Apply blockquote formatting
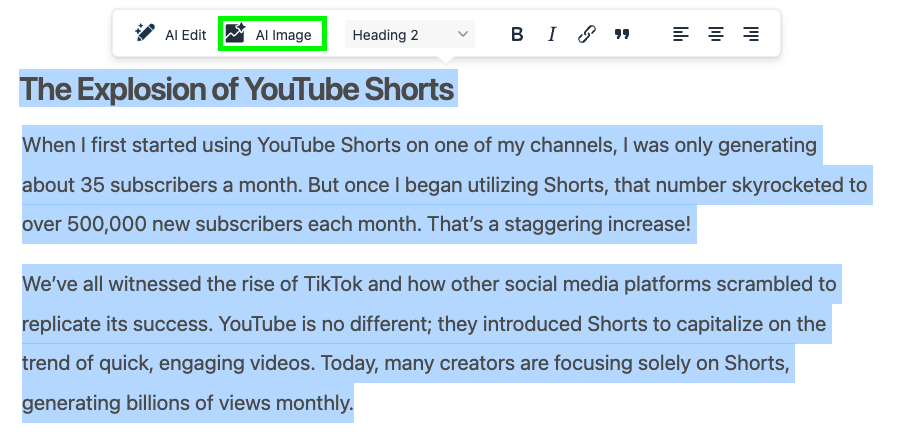The height and width of the screenshot is (435, 905). point(622,35)
